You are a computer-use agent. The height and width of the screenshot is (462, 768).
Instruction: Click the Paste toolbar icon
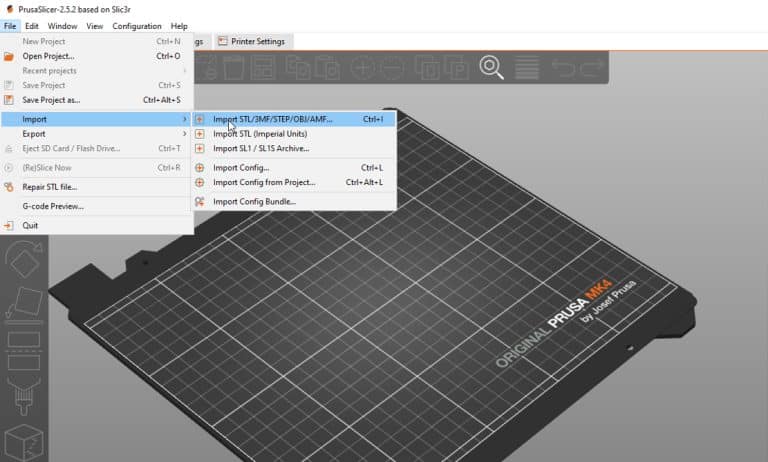[327, 68]
